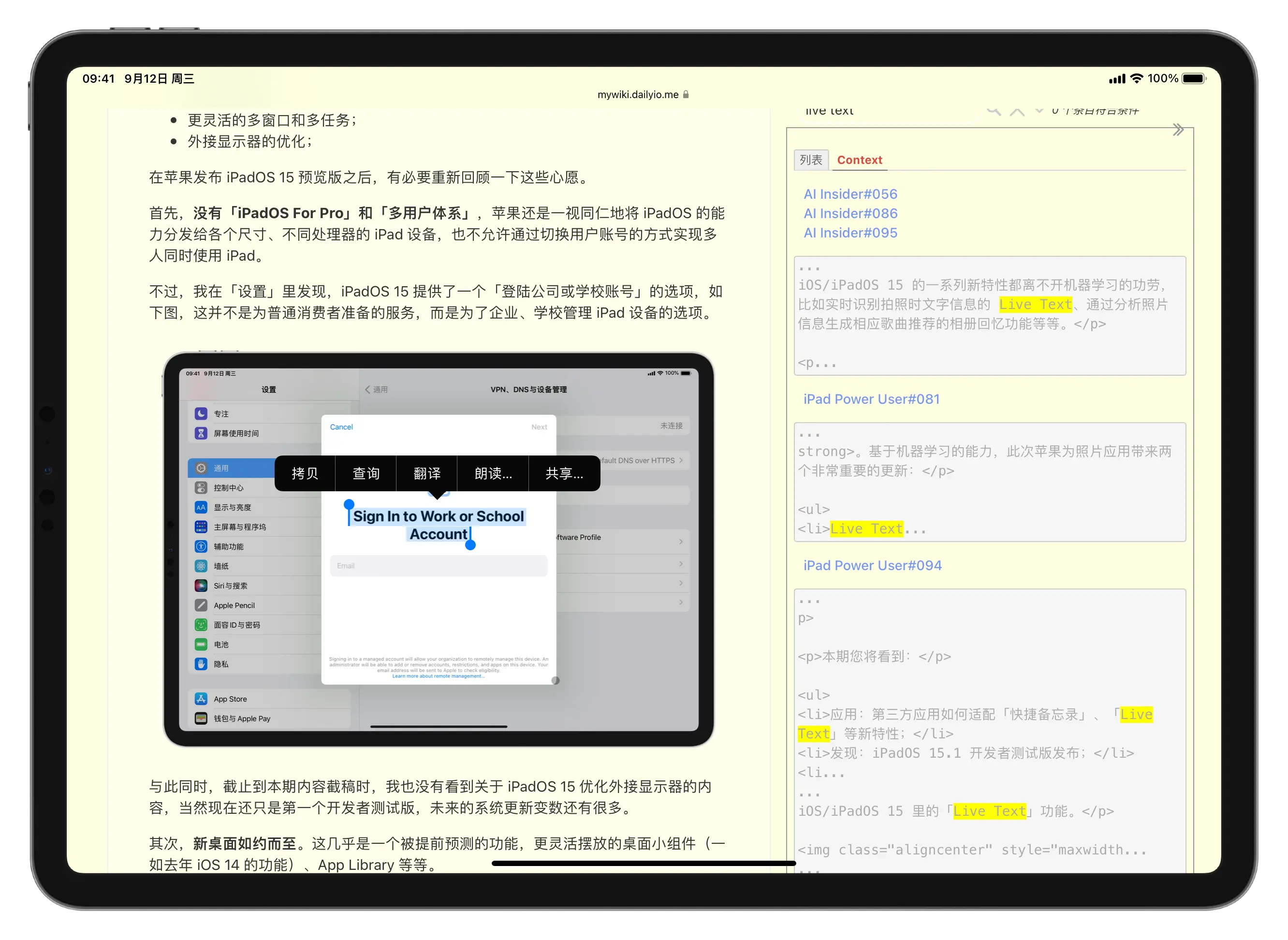The width and height of the screenshot is (1288, 940).
Task: Open the AI Insider#086 link
Action: click(850, 213)
